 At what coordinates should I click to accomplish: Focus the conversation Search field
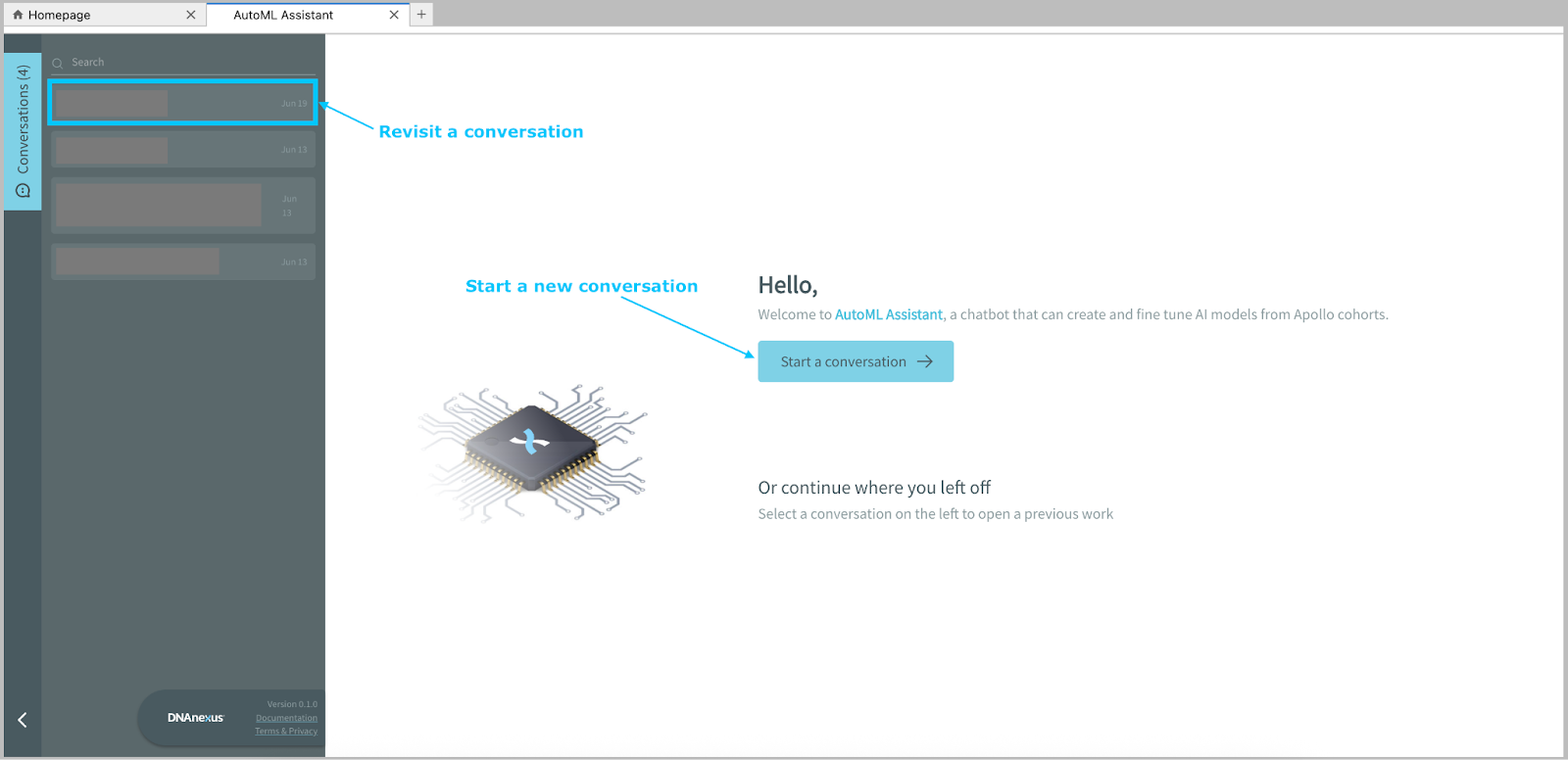pos(186,63)
